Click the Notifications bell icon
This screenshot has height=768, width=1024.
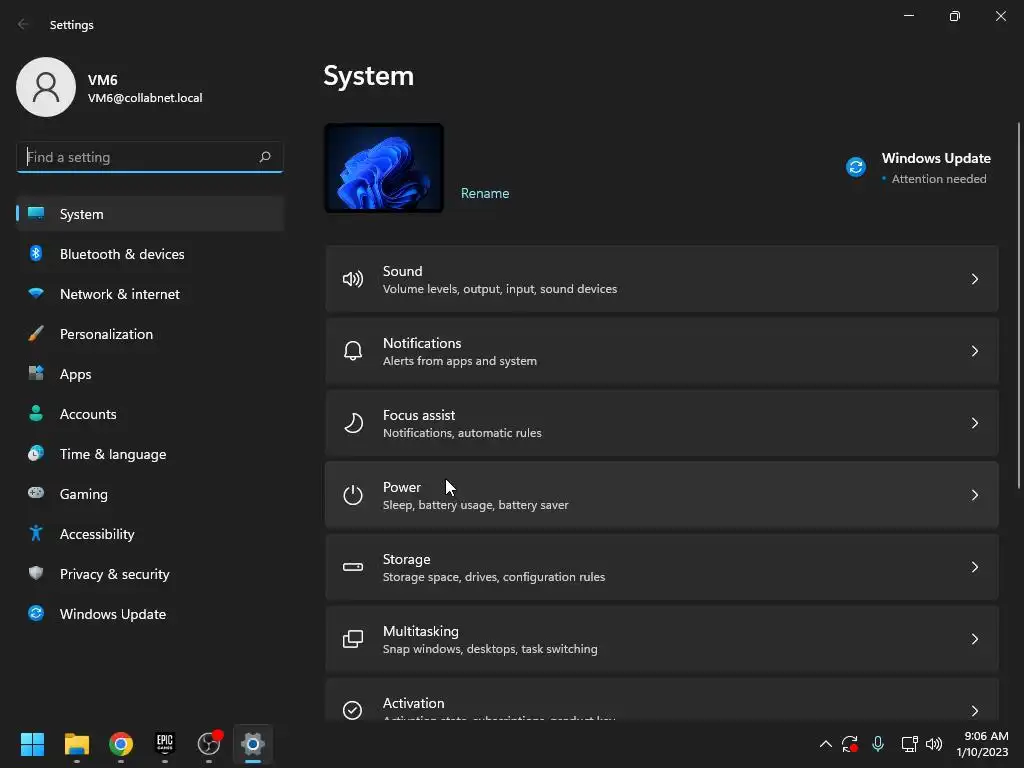(353, 351)
